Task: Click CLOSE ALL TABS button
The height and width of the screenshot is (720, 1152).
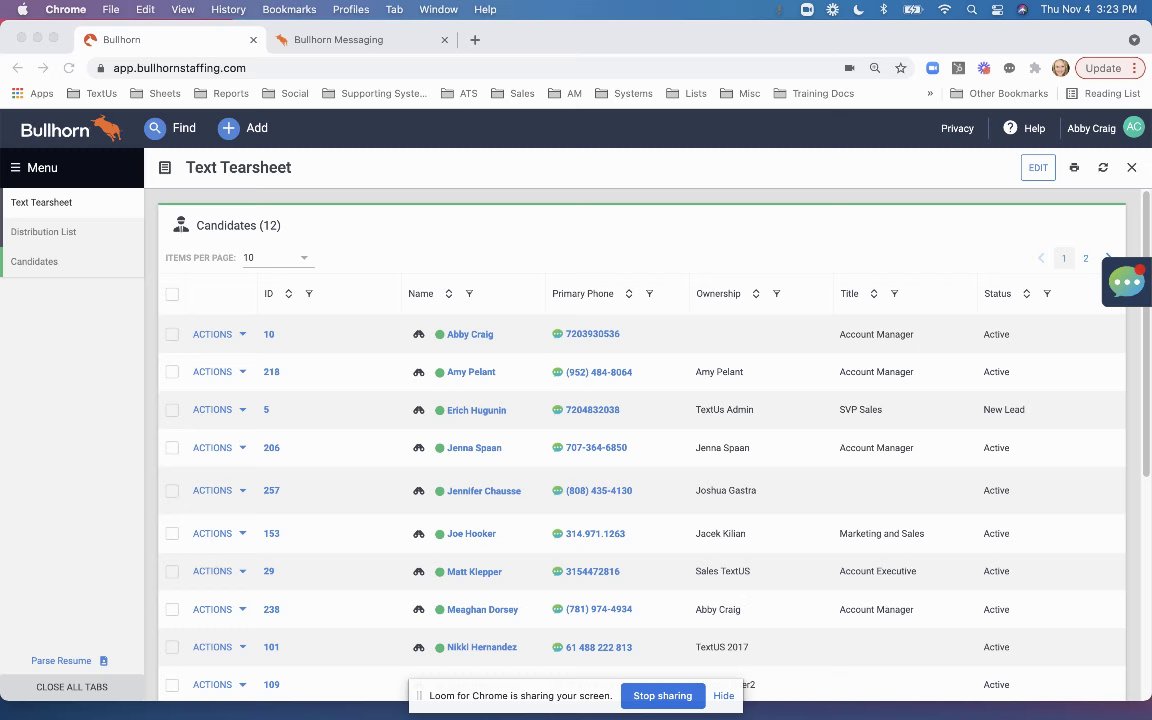Action: tap(72, 687)
